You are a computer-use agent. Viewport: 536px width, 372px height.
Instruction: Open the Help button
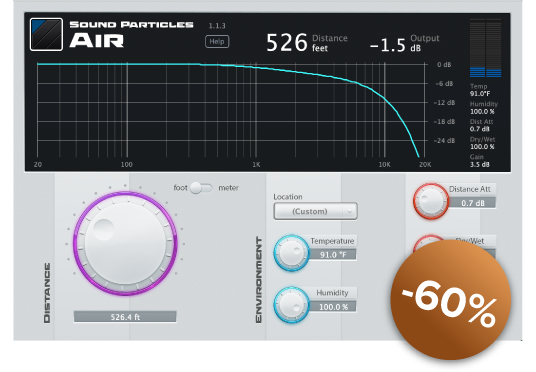(x=217, y=42)
